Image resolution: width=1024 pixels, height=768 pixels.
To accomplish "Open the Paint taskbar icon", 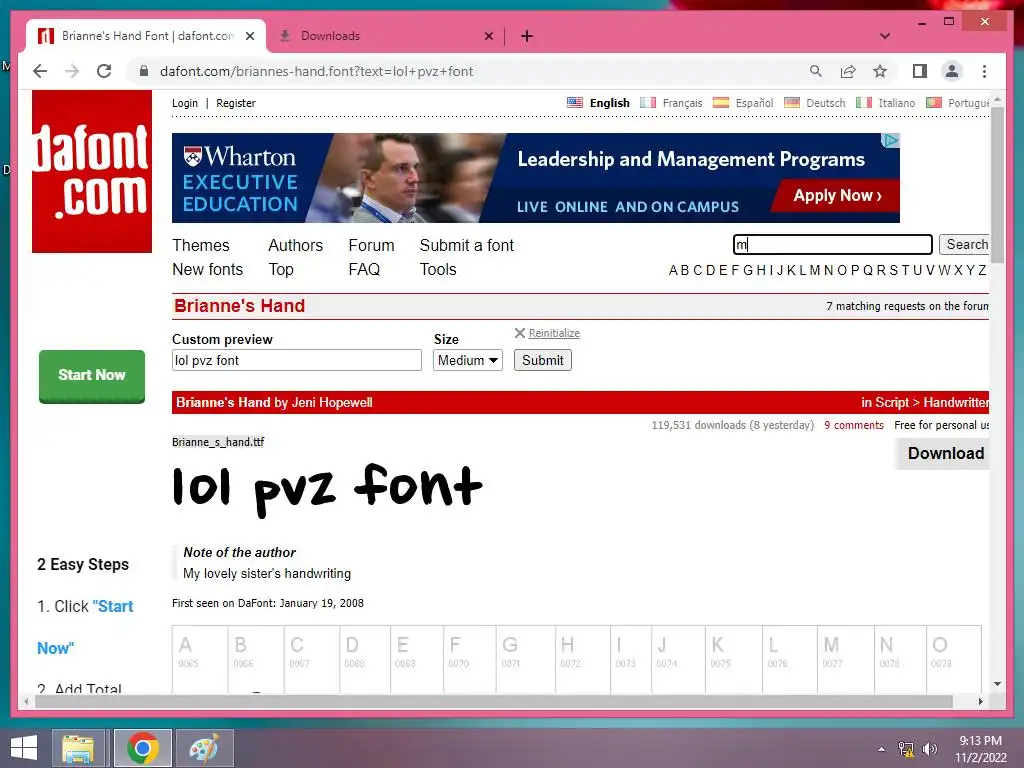I will pos(204,748).
